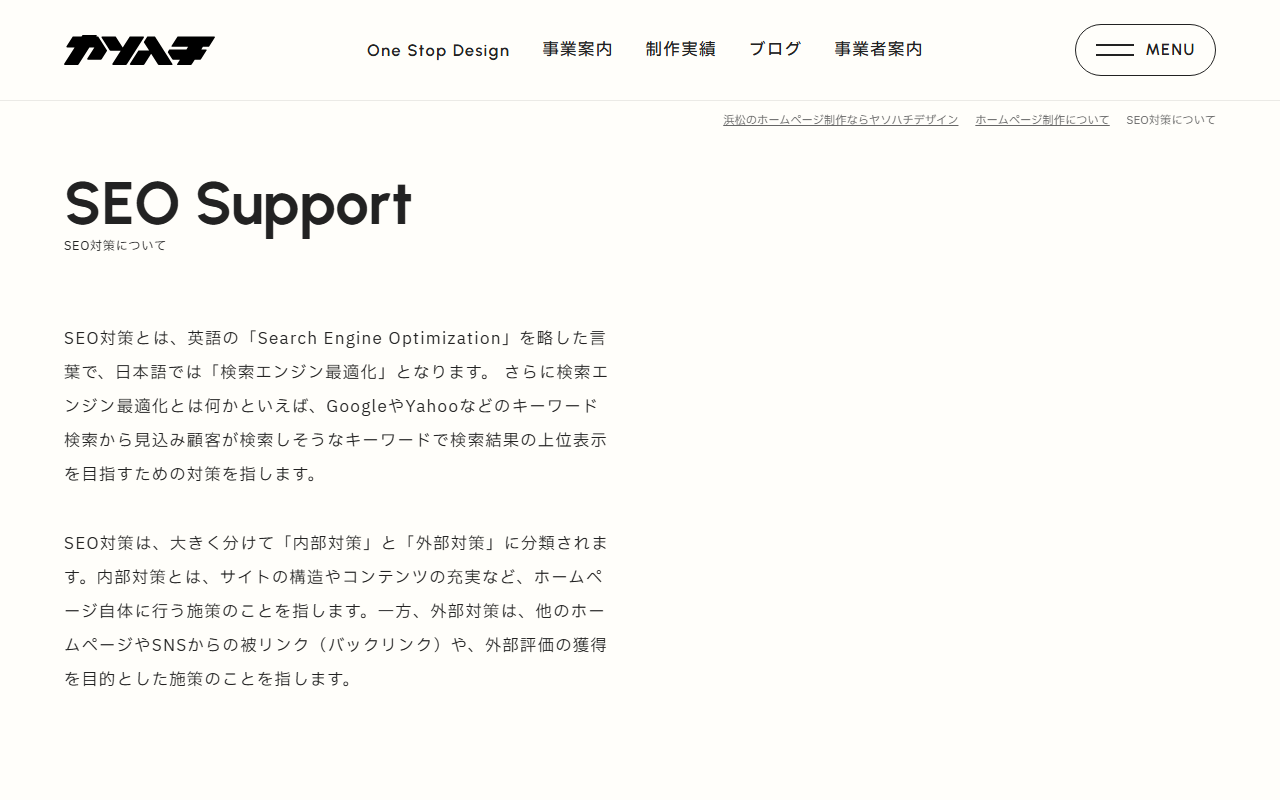This screenshot has width=1280, height=800.
Task: Visit the ブログ navigation link
Action: pyautogui.click(x=775, y=49)
